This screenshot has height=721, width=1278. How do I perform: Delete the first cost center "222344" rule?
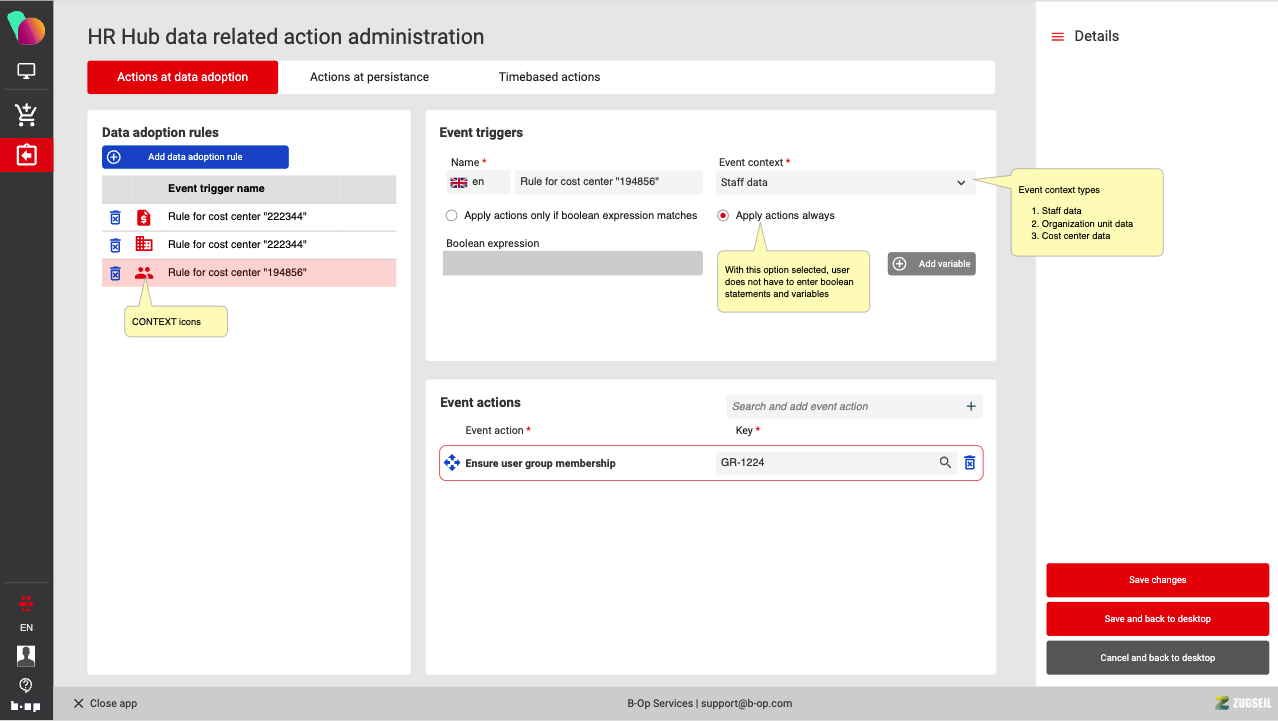pos(115,217)
